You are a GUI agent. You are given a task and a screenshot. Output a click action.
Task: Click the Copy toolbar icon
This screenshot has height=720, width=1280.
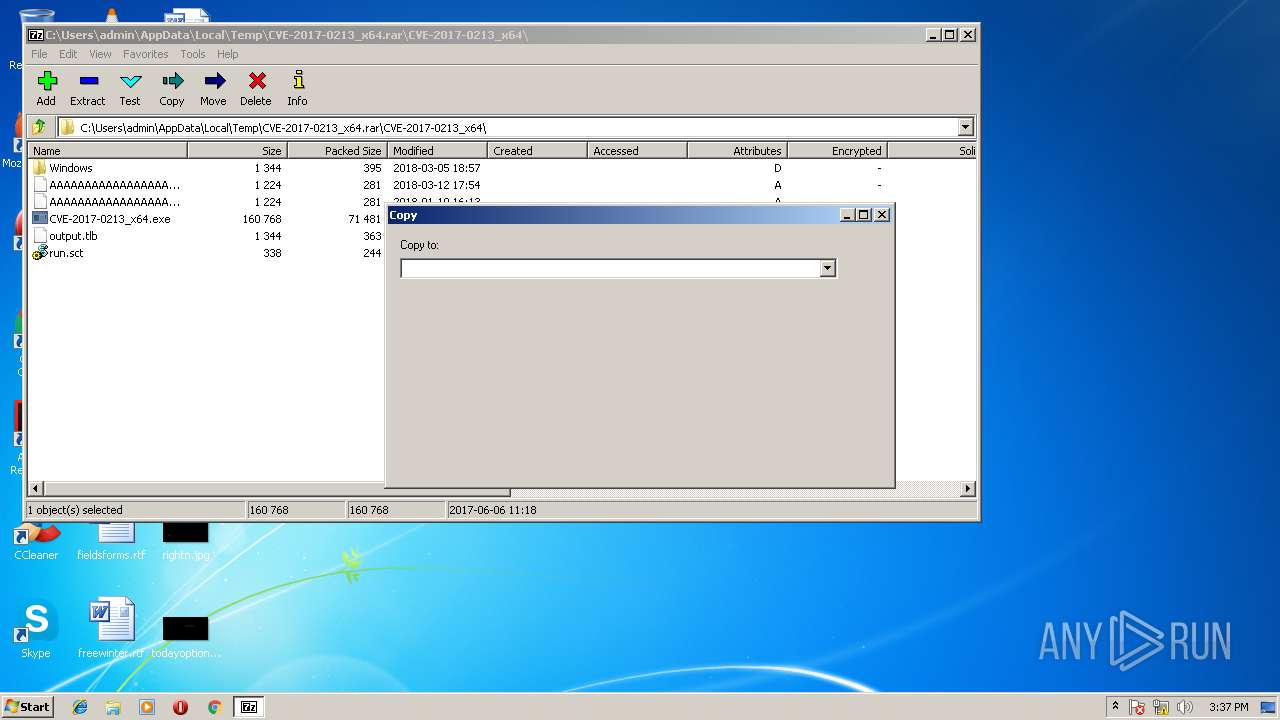click(x=172, y=88)
